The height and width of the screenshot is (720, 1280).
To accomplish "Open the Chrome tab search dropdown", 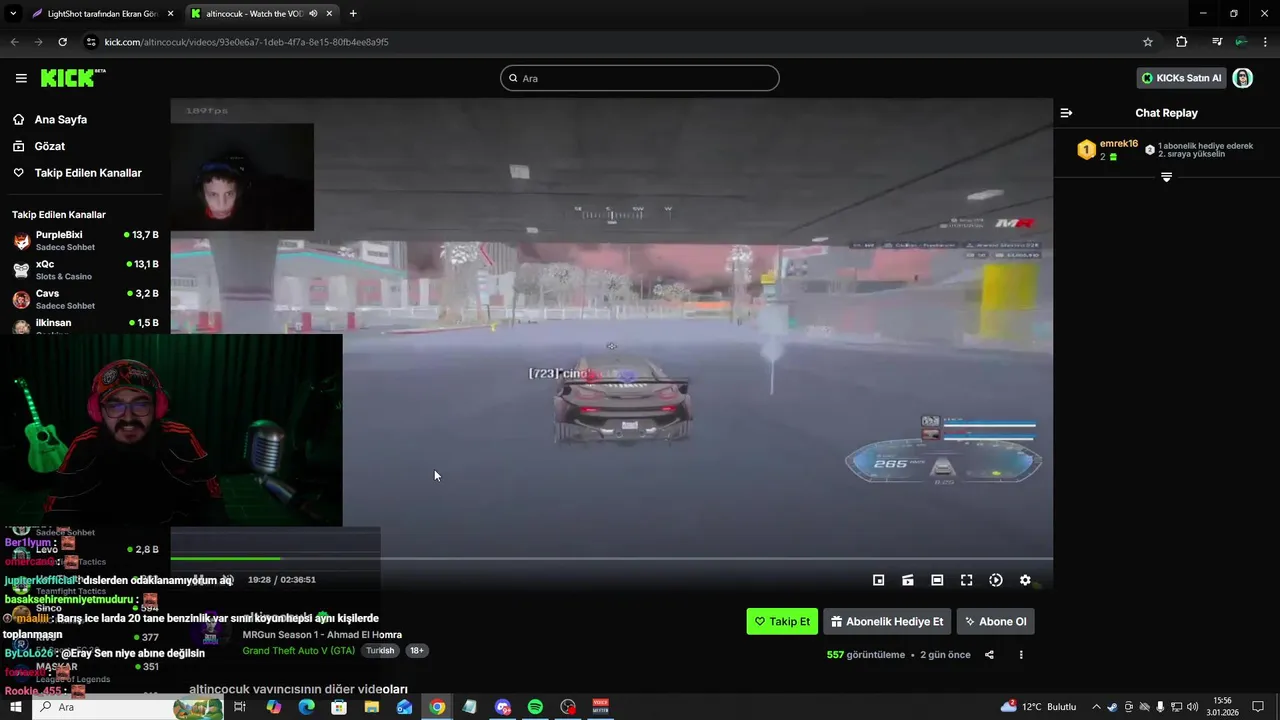I will (13, 13).
